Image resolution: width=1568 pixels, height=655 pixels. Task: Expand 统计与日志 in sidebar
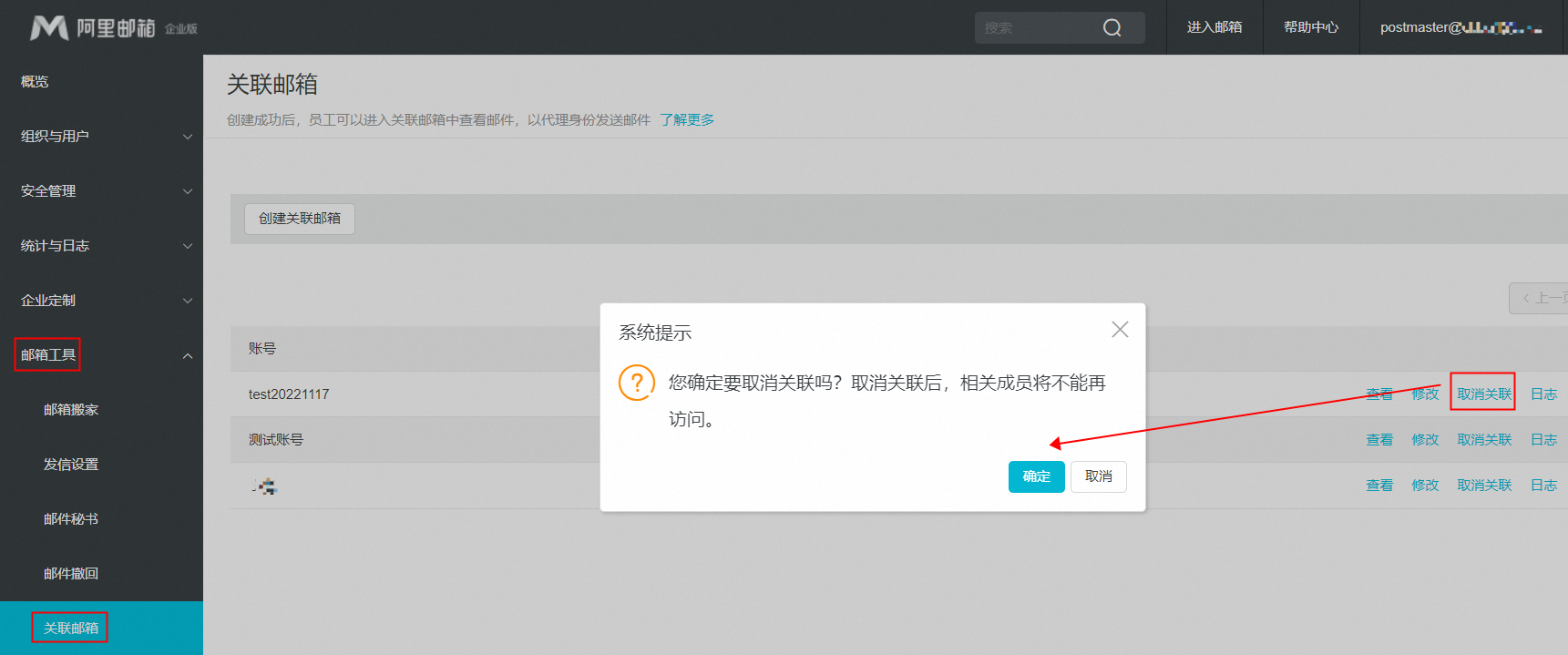pyautogui.click(x=101, y=246)
